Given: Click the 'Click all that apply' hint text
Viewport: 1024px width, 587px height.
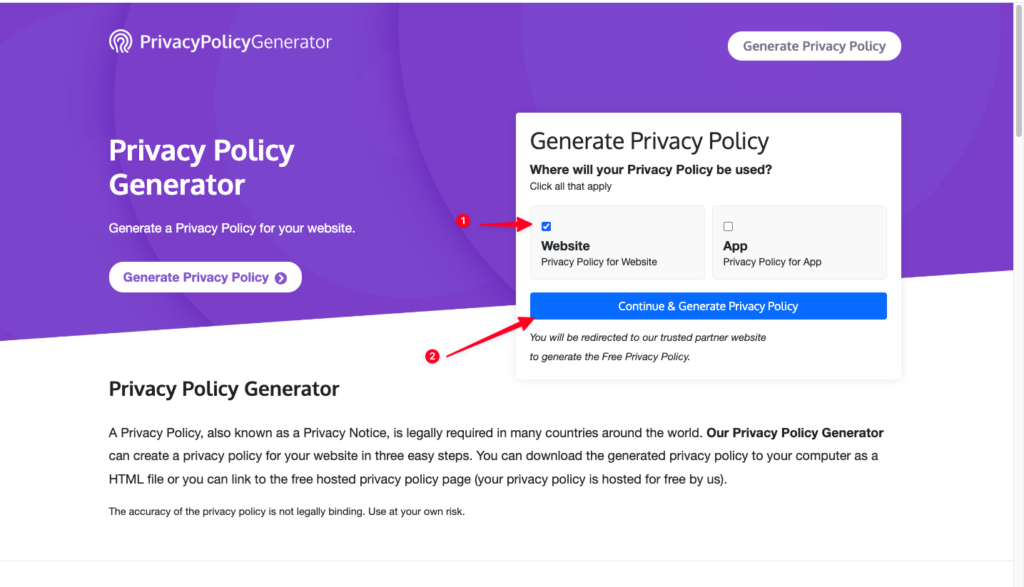Looking at the screenshot, I should click(x=570, y=186).
